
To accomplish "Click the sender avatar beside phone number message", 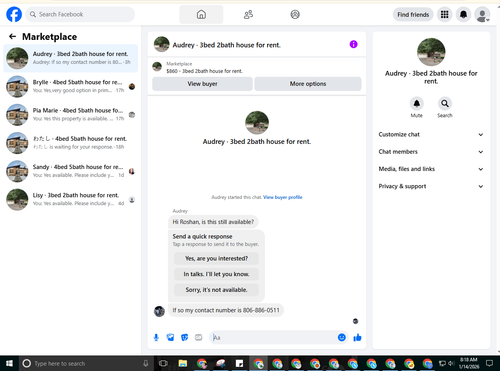I will coord(159,311).
